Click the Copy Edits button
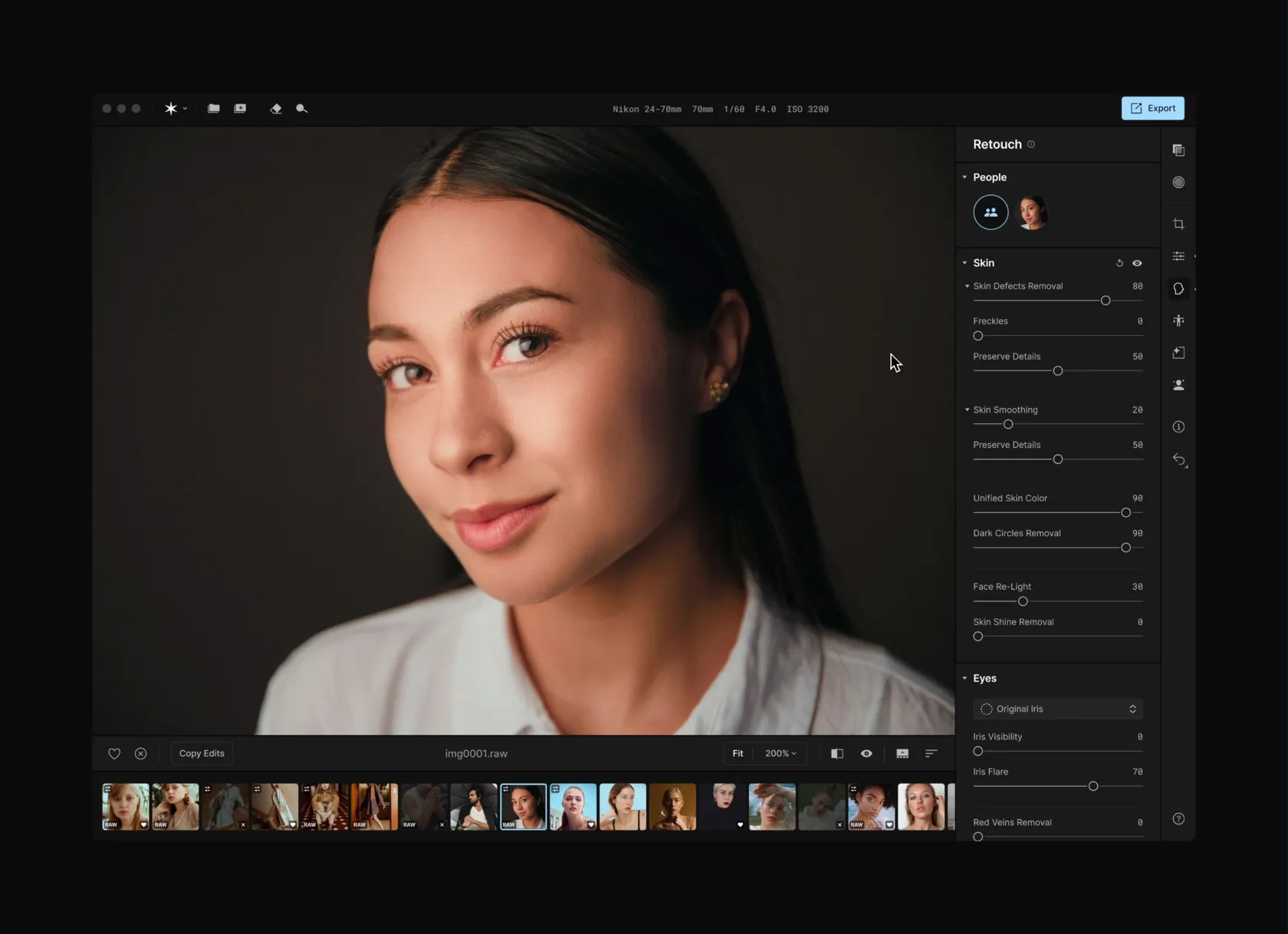The width and height of the screenshot is (1288, 934). [202, 754]
